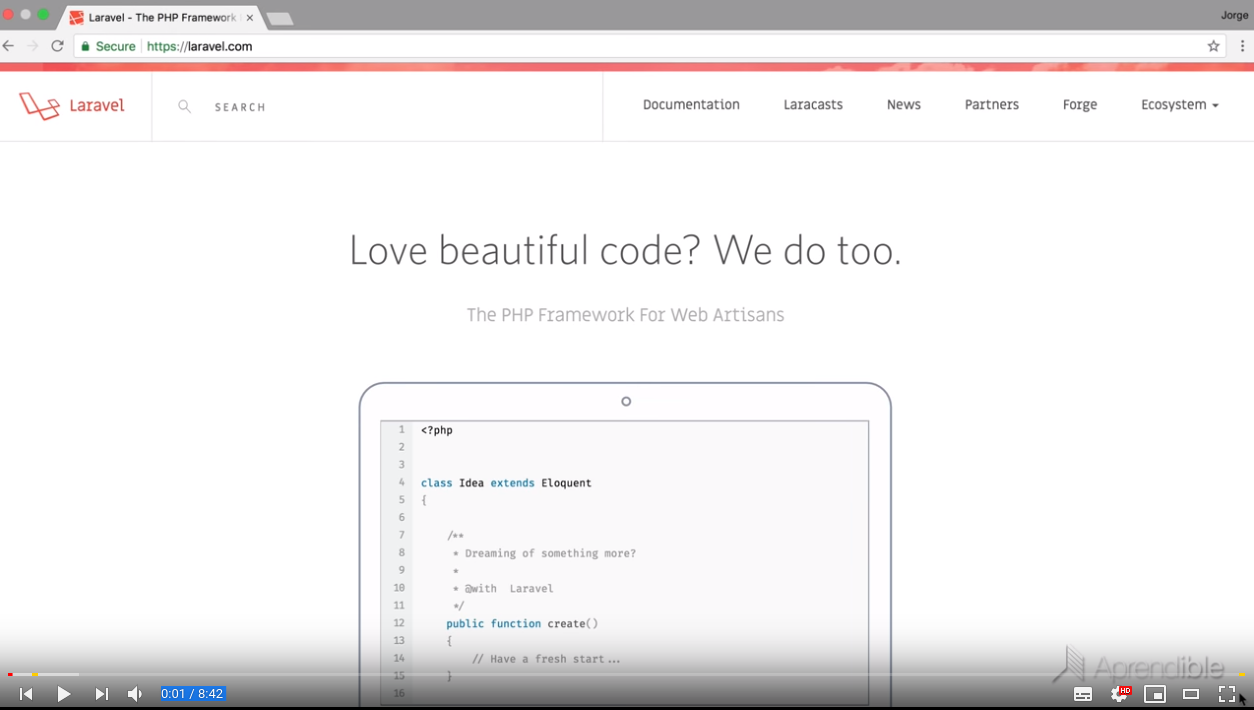
Task: Select the Laravel - The PHP Framework tab
Action: click(160, 18)
